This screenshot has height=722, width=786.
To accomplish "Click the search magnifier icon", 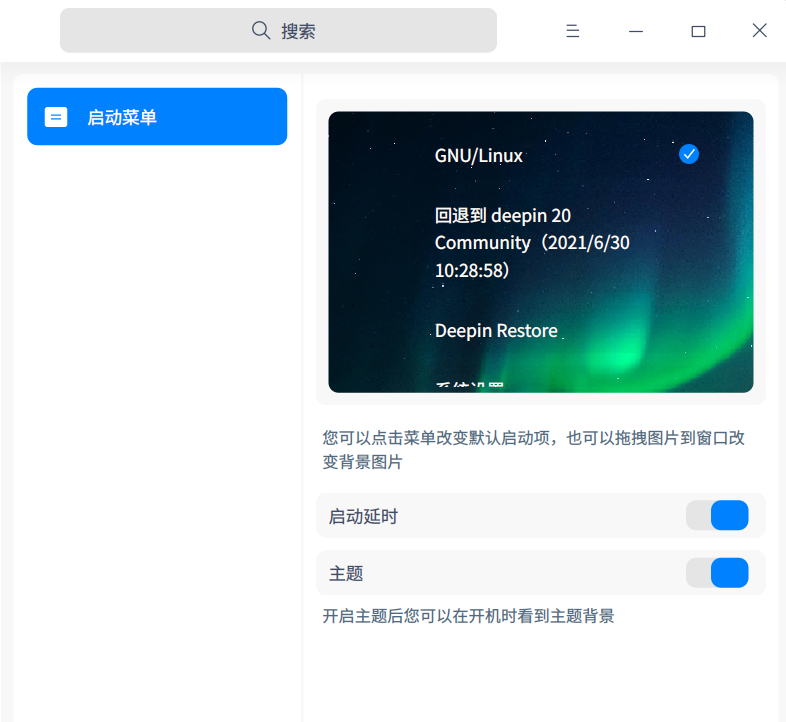I will [261, 31].
